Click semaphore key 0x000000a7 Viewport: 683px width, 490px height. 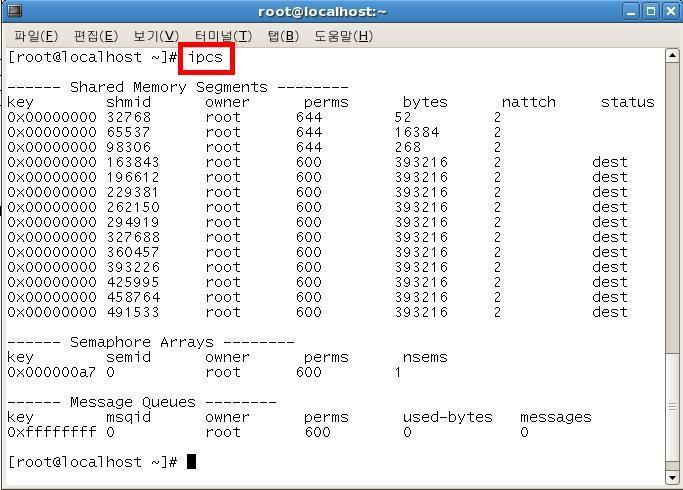tap(52, 372)
